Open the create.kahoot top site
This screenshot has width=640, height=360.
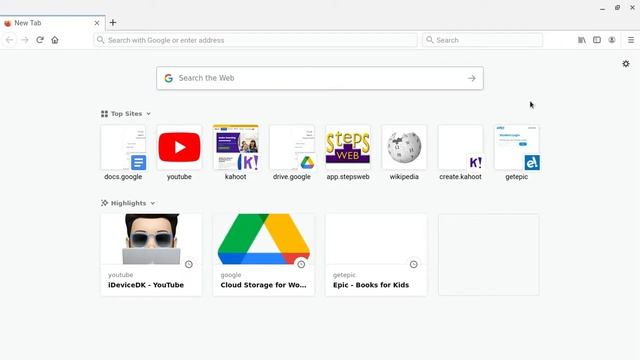[x=460, y=153]
